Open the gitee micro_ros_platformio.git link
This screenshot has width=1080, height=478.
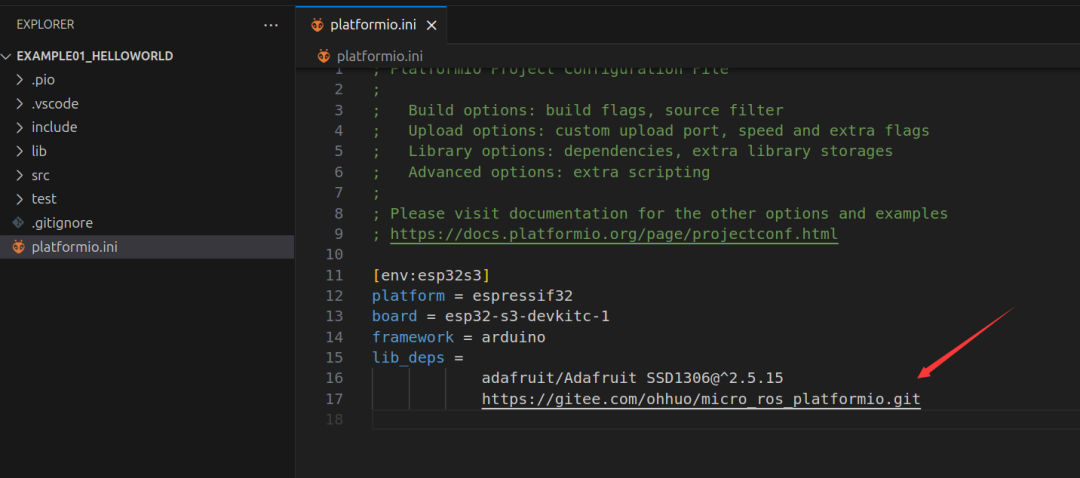click(701, 399)
